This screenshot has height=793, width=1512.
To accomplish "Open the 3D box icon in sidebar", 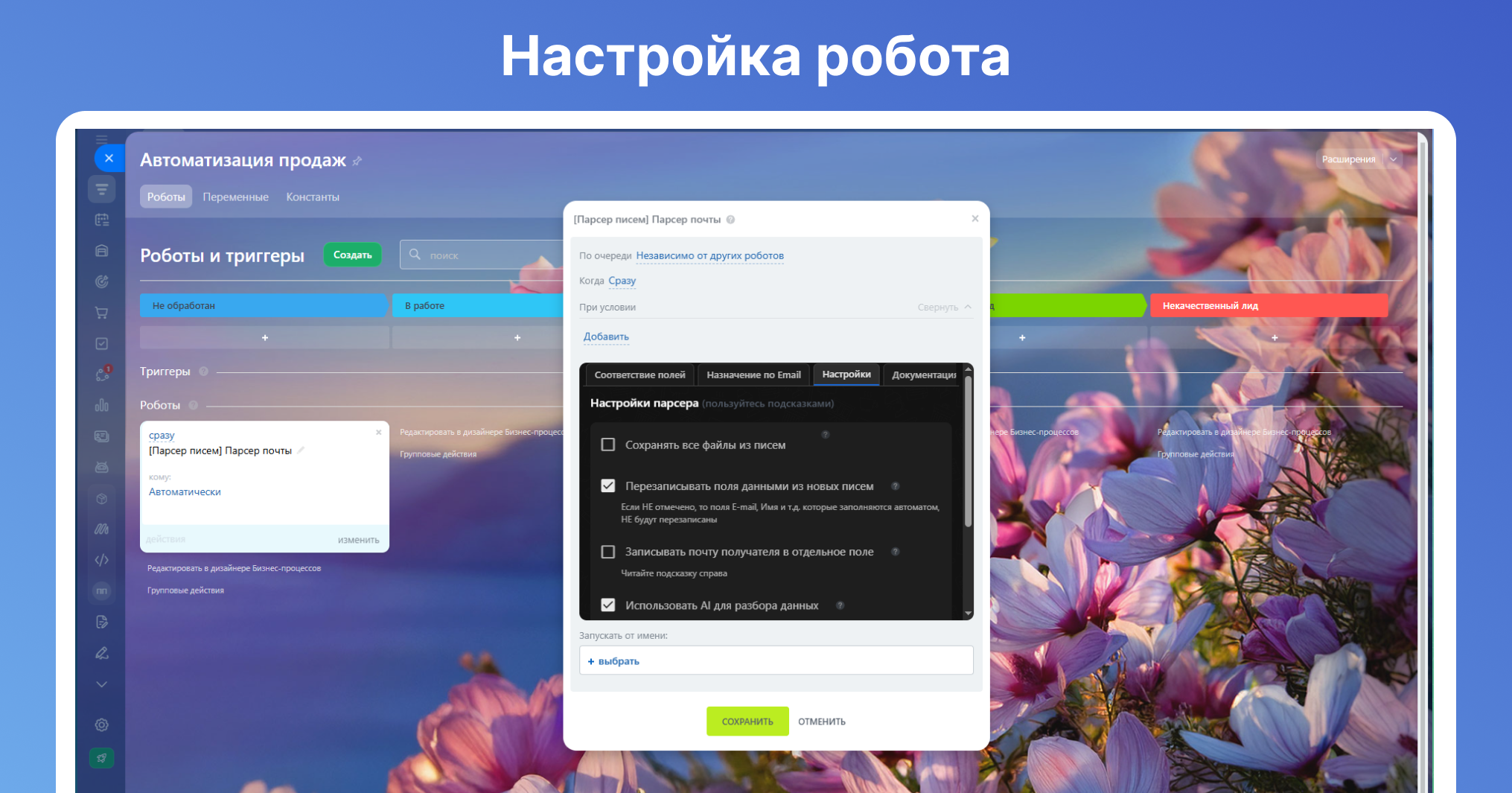I will coord(102,498).
